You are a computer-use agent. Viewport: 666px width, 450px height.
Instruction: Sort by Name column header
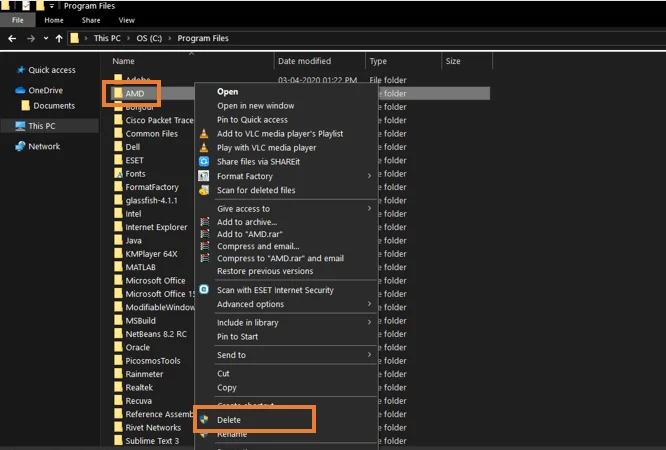tap(123, 61)
